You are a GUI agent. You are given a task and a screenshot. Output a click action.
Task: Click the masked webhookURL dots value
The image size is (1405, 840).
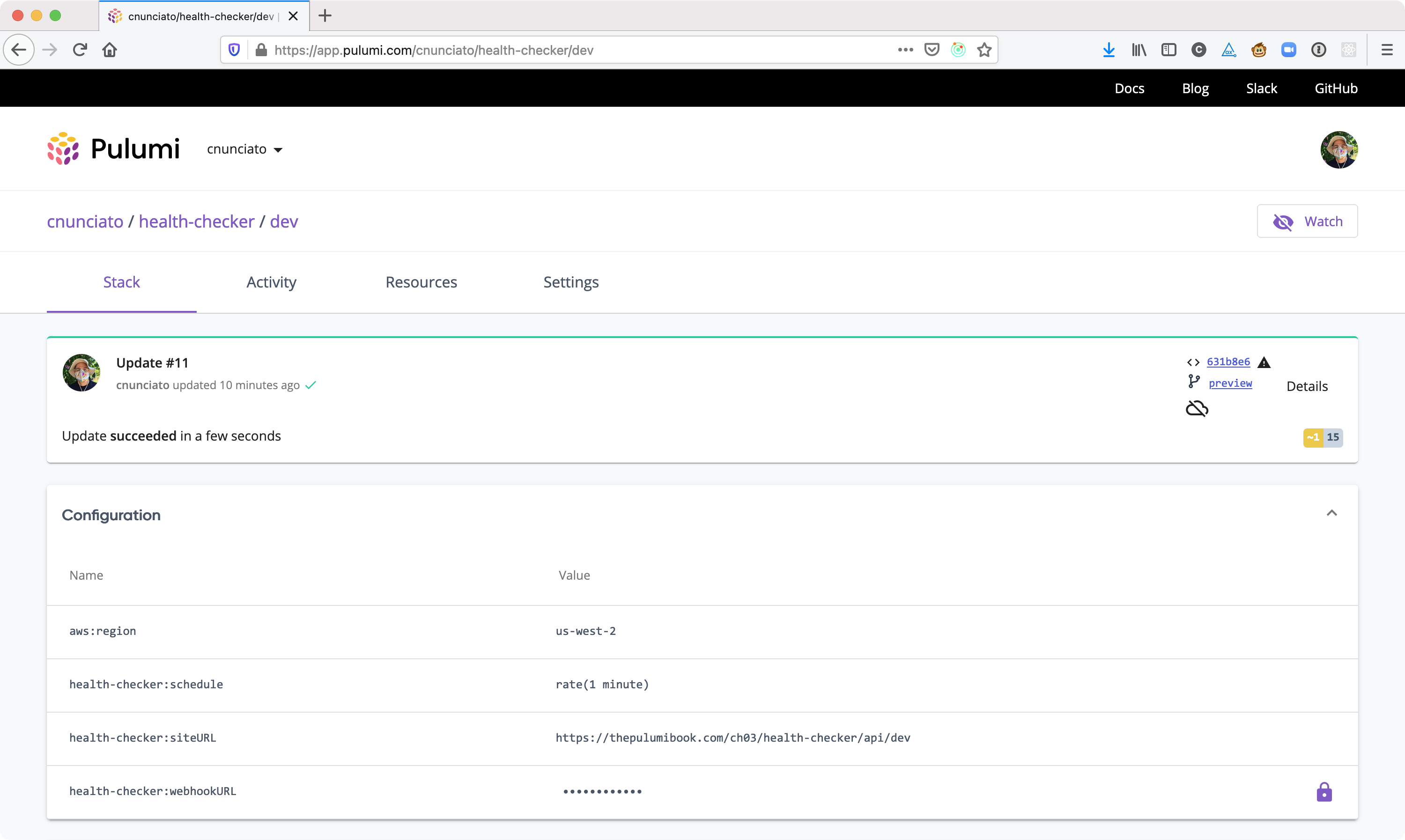click(x=602, y=791)
